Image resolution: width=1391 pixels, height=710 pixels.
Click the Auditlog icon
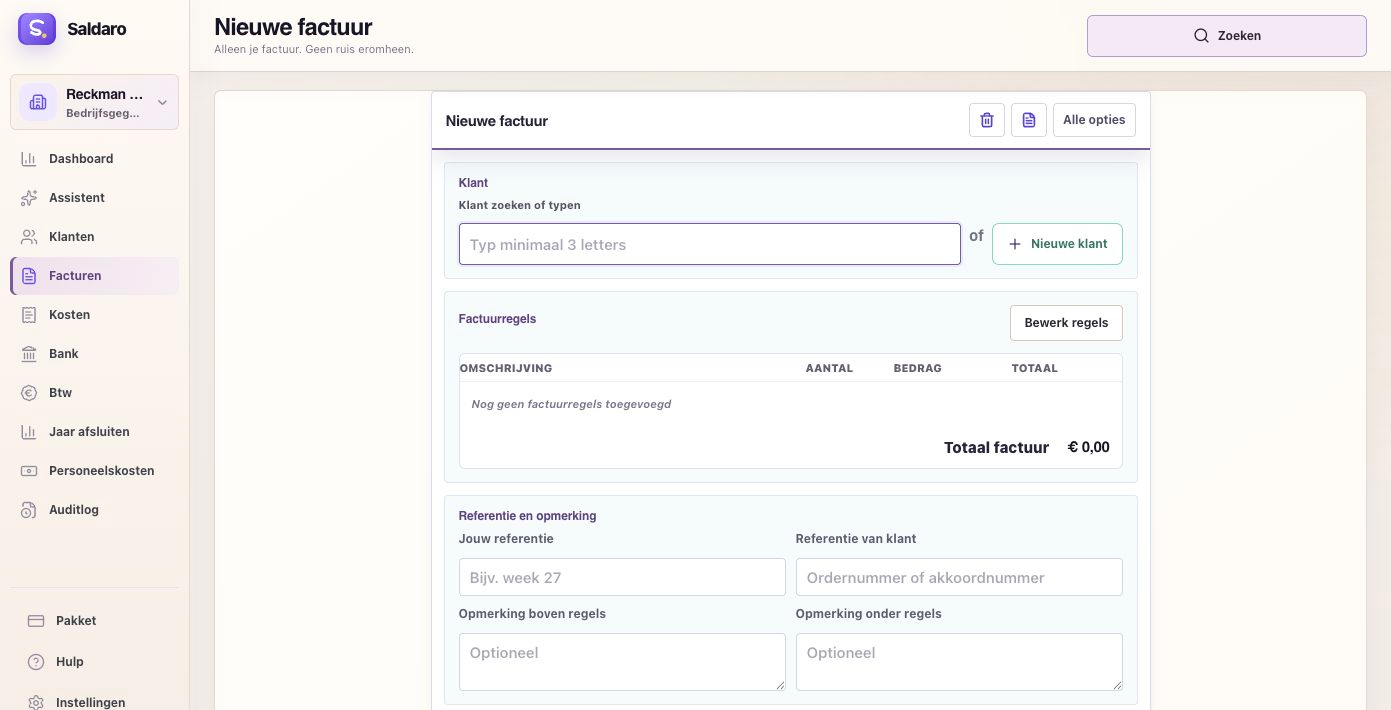pos(29,510)
